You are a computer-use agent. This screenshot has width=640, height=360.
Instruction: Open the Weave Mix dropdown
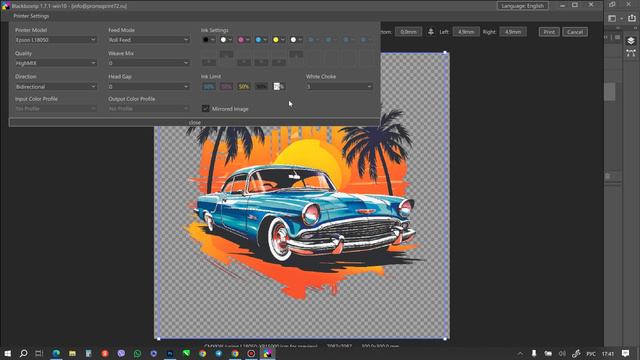[149, 63]
